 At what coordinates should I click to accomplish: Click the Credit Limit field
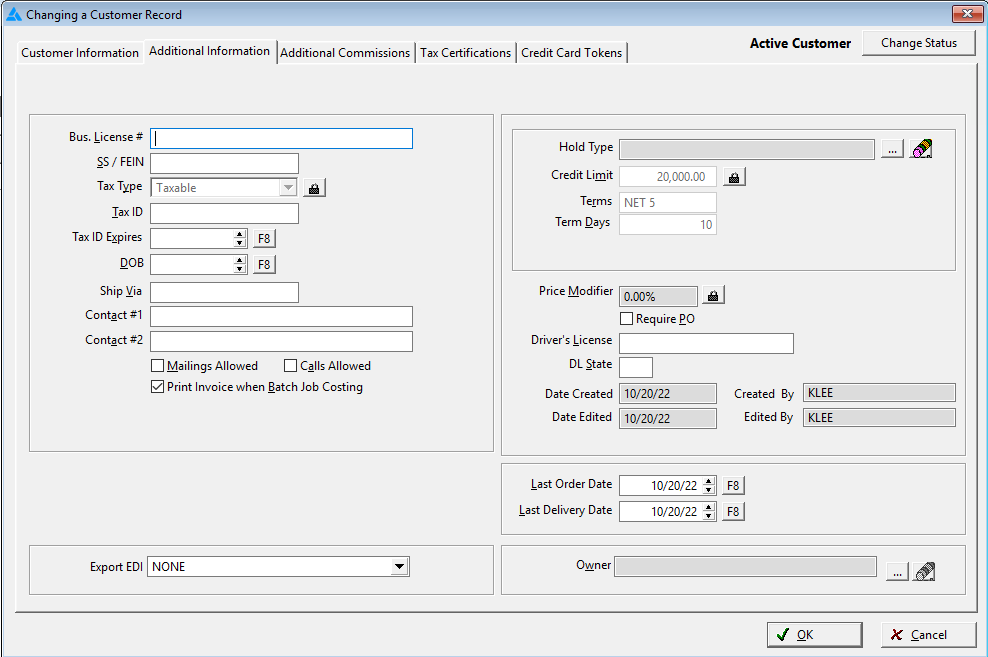pyautogui.click(x=668, y=177)
